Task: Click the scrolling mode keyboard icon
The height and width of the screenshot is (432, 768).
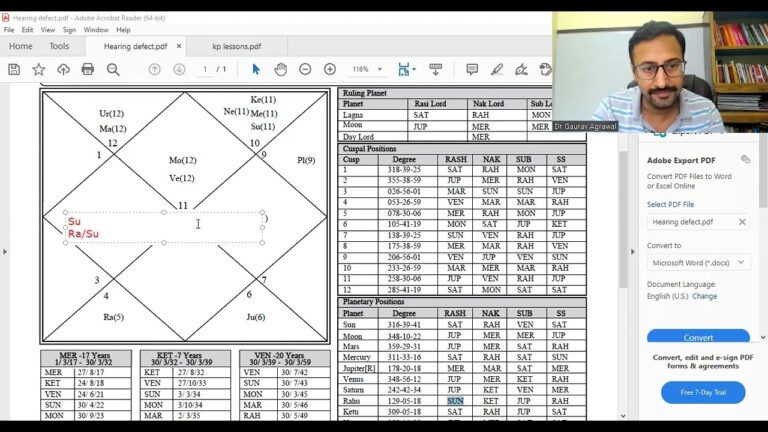Action: coord(435,70)
